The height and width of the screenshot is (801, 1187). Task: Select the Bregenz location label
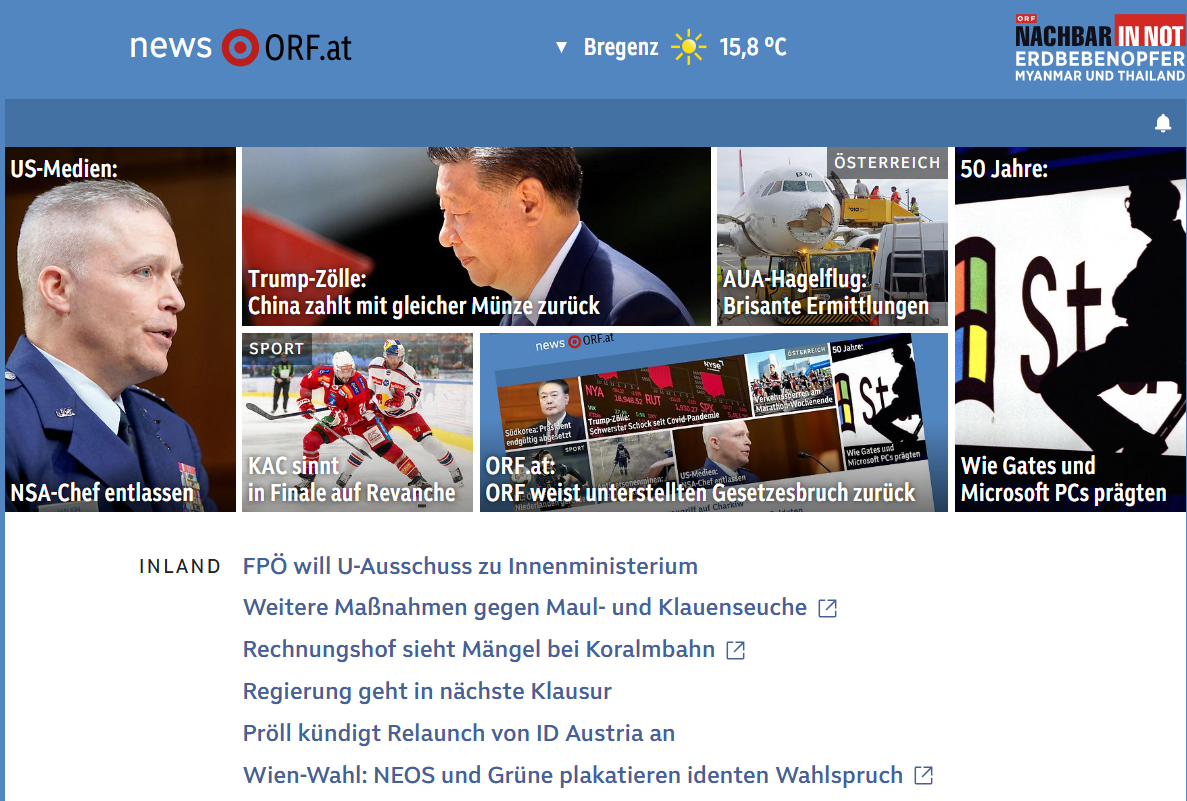click(x=621, y=47)
